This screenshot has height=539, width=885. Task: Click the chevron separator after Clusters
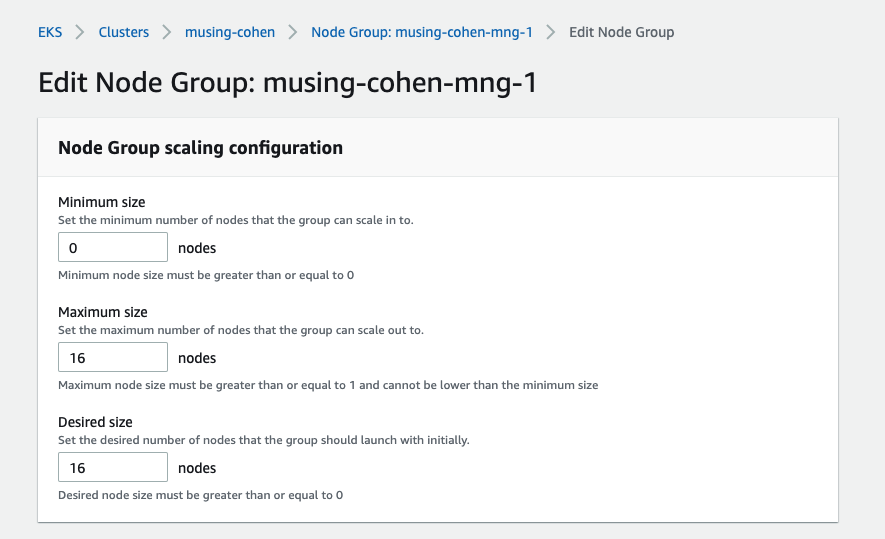point(167,32)
